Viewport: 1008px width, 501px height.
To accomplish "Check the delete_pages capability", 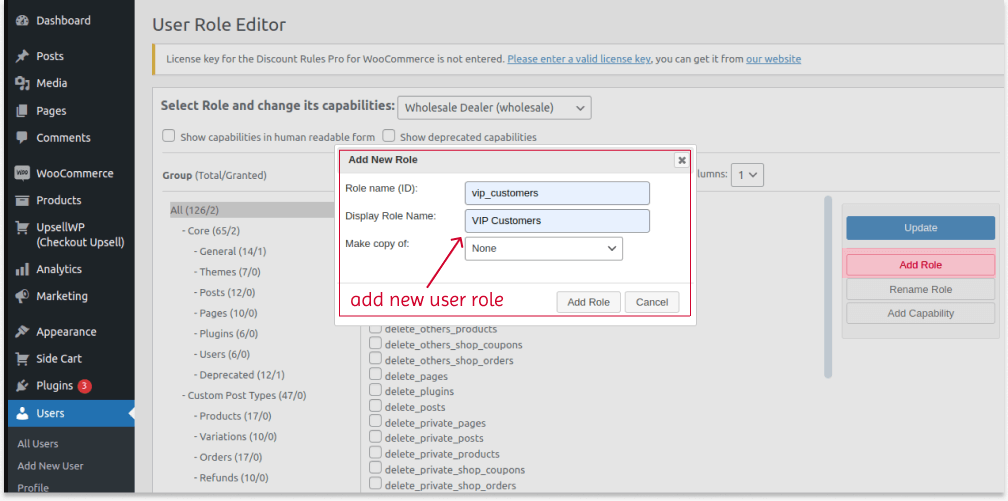I will 375,376.
